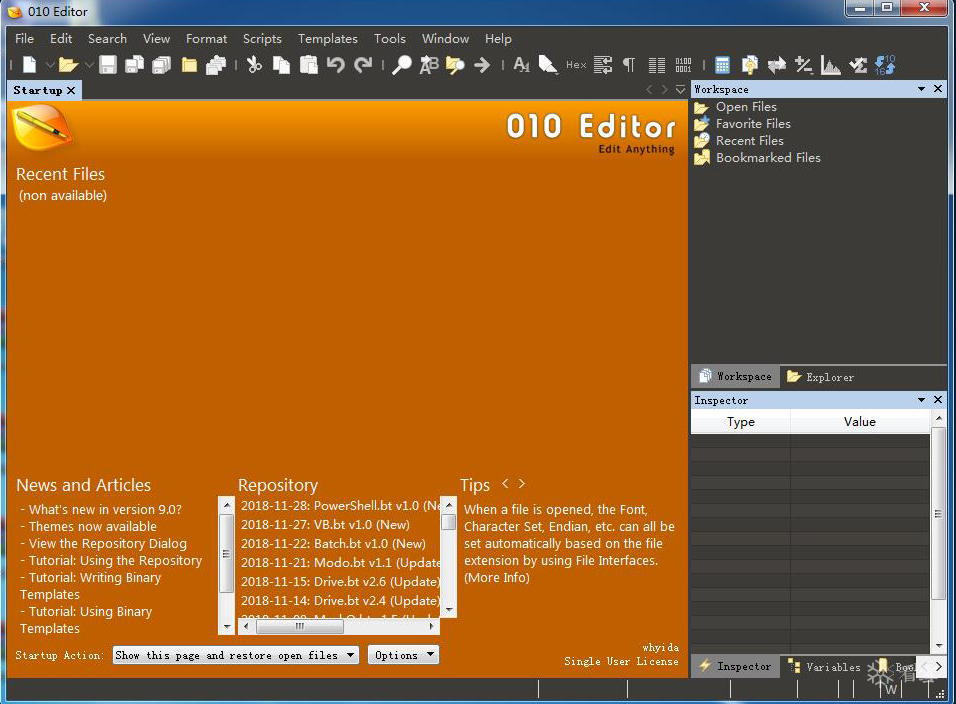Open the tab list dropdown triangle

(x=680, y=90)
